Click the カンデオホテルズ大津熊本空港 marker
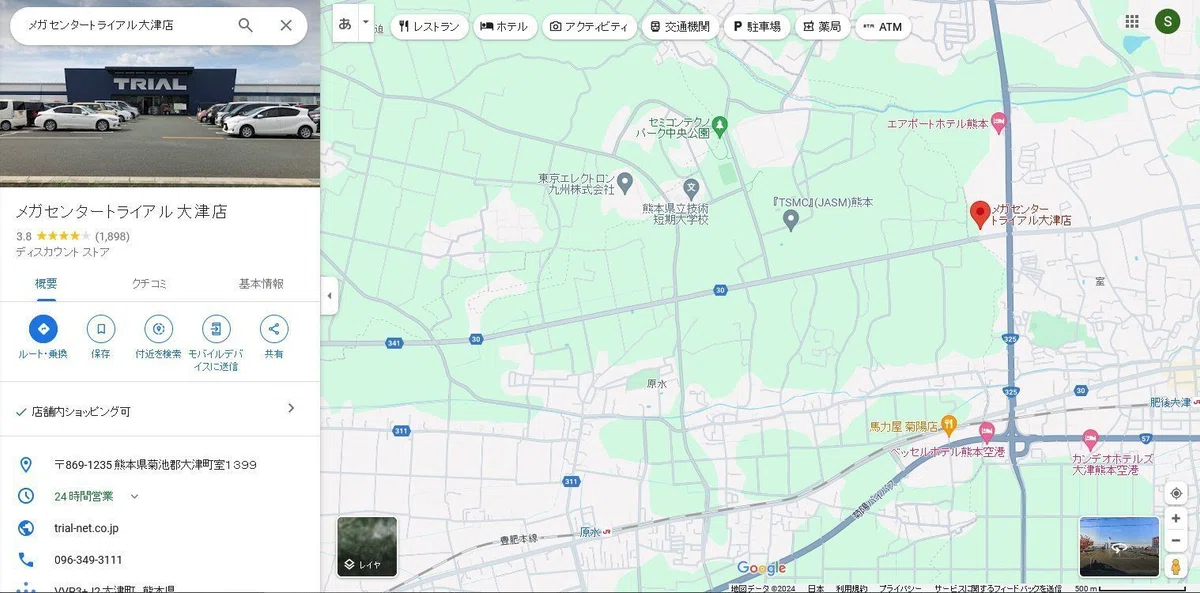 click(1090, 438)
